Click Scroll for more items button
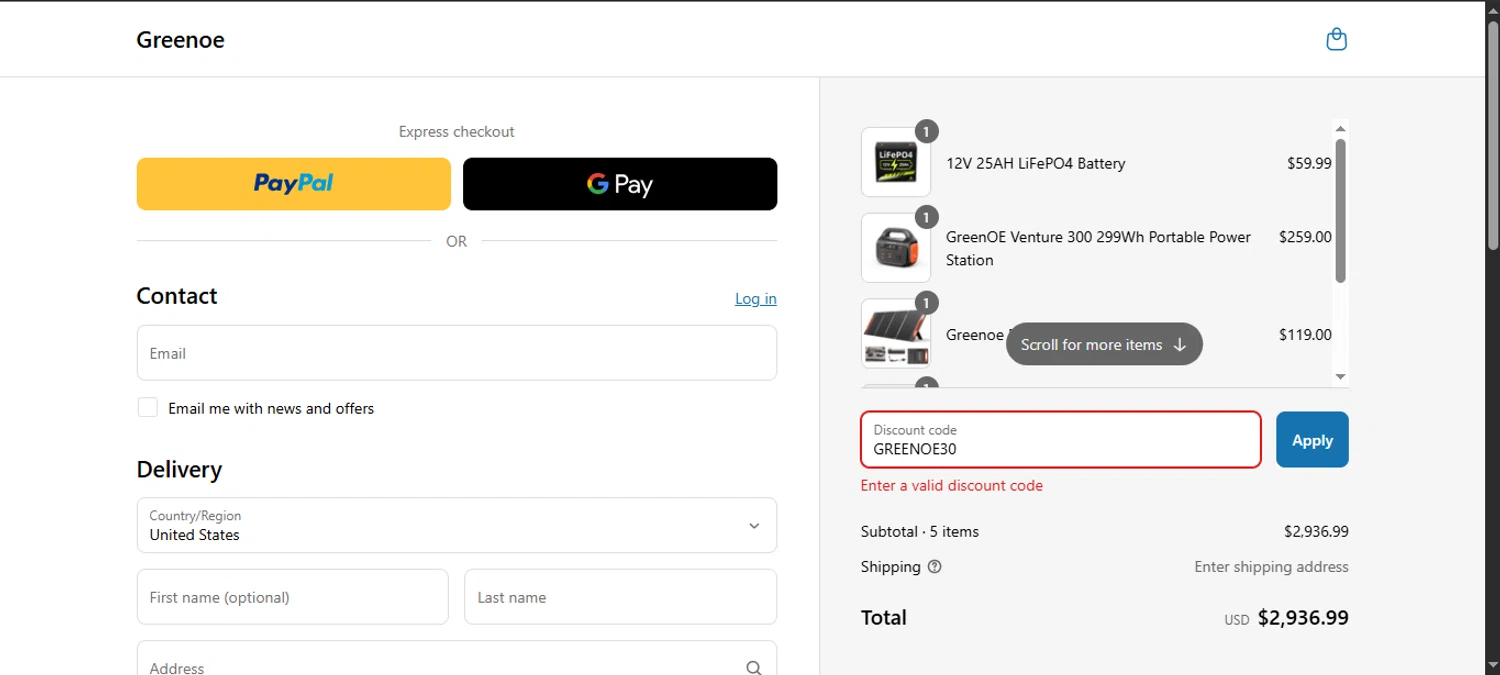The height and width of the screenshot is (675, 1500). point(1104,344)
